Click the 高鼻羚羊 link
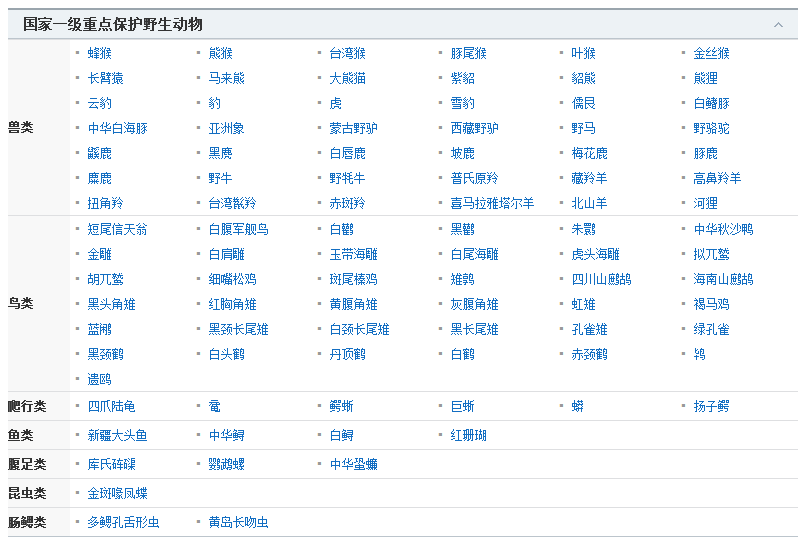Screen dimensions: 811x546 pos(717,178)
